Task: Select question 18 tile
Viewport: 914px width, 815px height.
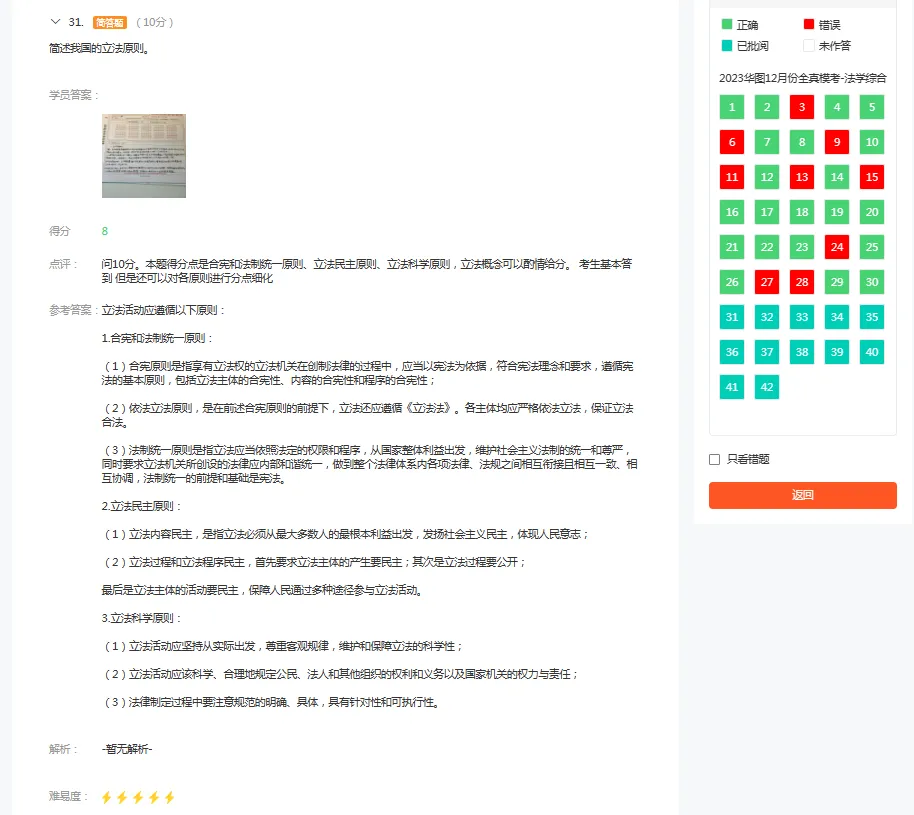Action: point(802,212)
